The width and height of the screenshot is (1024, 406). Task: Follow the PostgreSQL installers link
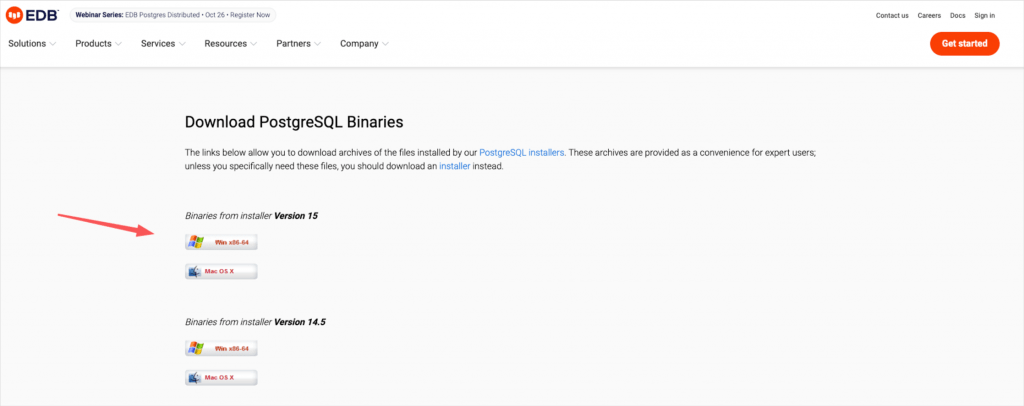(522, 152)
